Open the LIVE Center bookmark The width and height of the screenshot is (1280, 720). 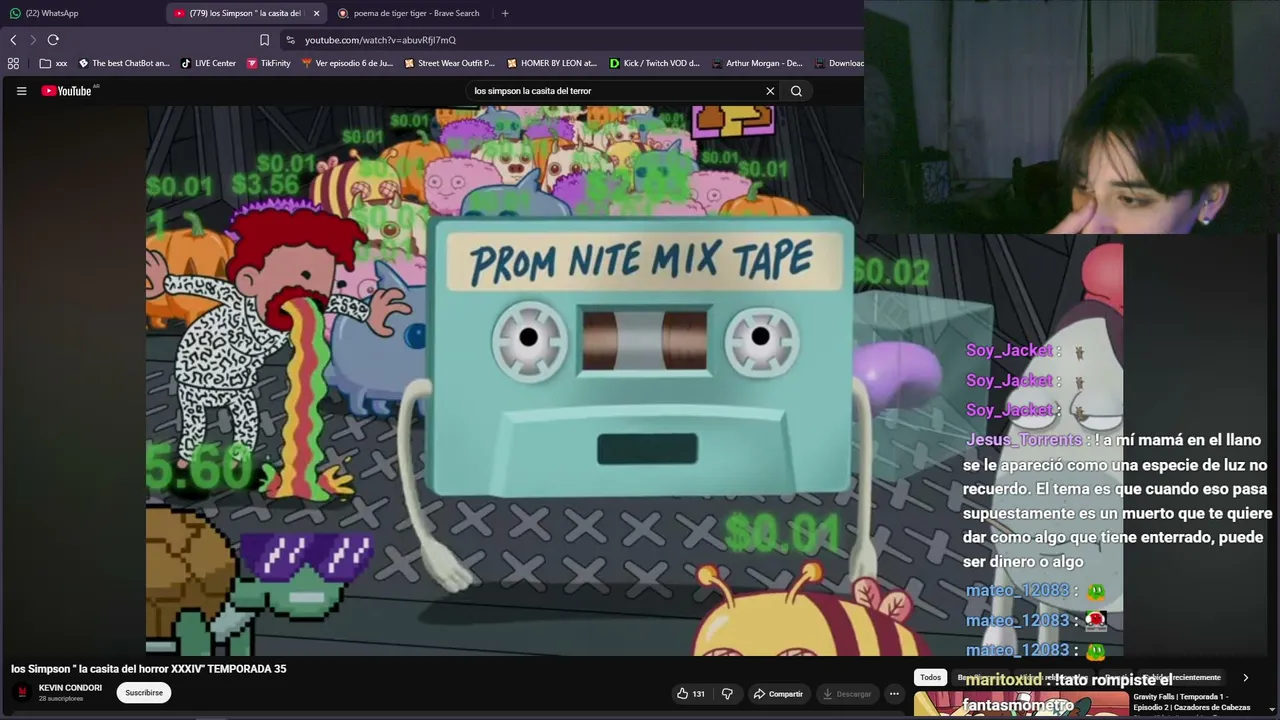coord(208,63)
